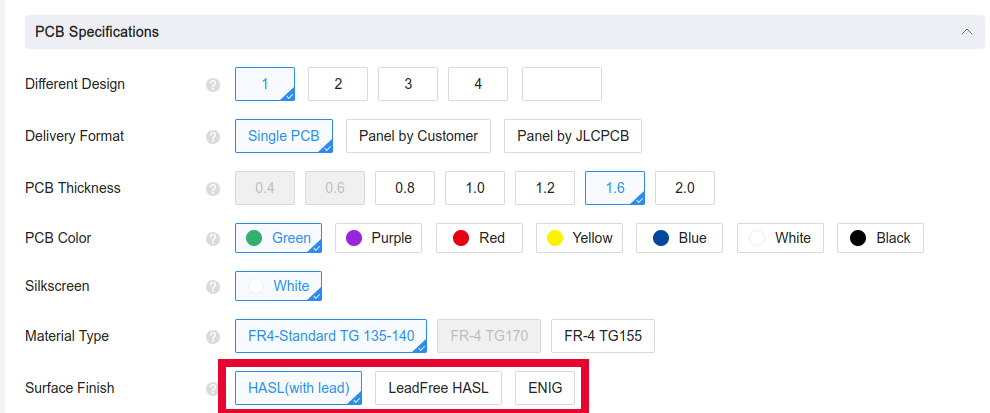Image resolution: width=990 pixels, height=413 pixels.
Task: Click the empty Different Design input box
Action: pyautogui.click(x=562, y=84)
